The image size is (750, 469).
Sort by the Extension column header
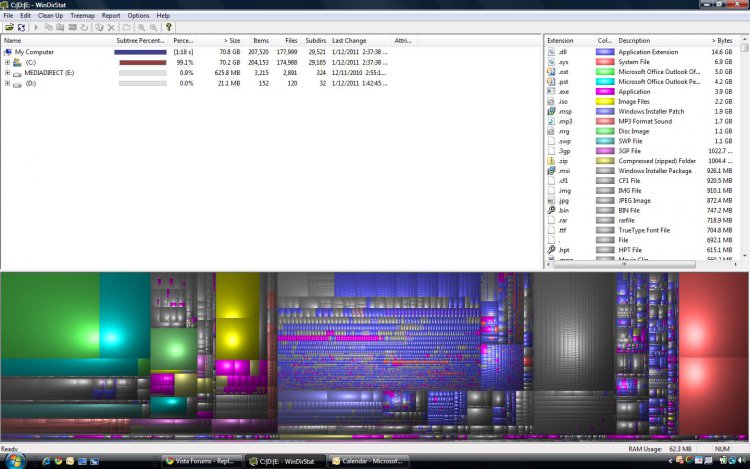tap(569, 41)
